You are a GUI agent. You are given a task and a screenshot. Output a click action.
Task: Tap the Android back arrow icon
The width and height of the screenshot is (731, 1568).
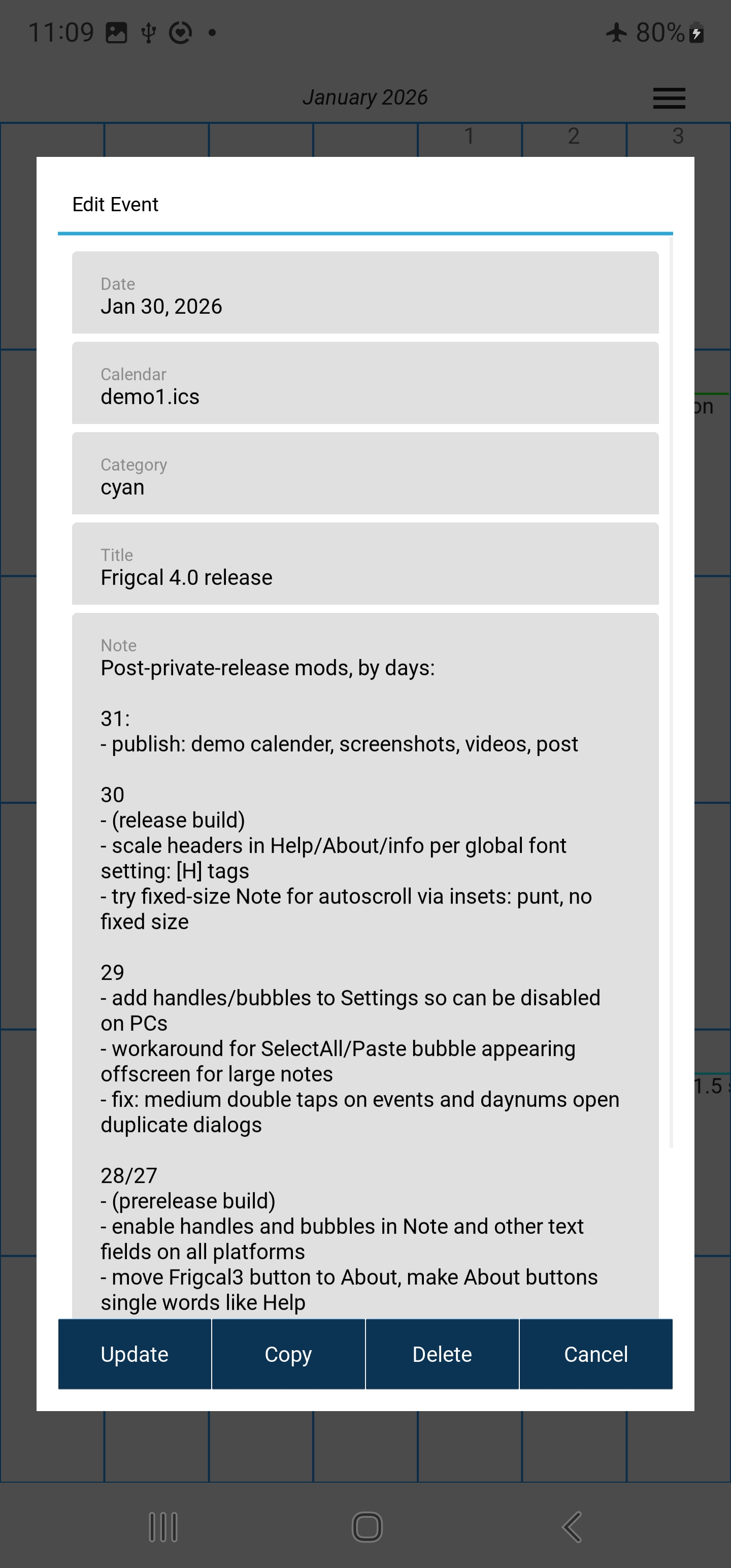[x=572, y=1526]
